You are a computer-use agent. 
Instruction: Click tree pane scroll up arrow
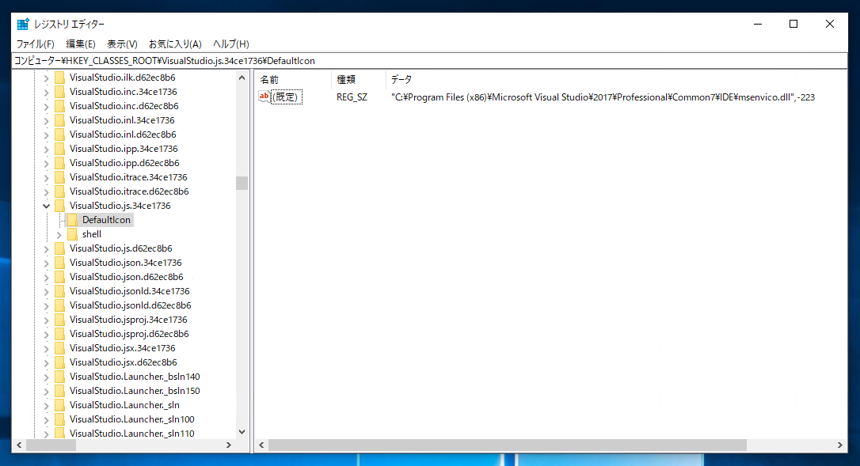coord(242,78)
